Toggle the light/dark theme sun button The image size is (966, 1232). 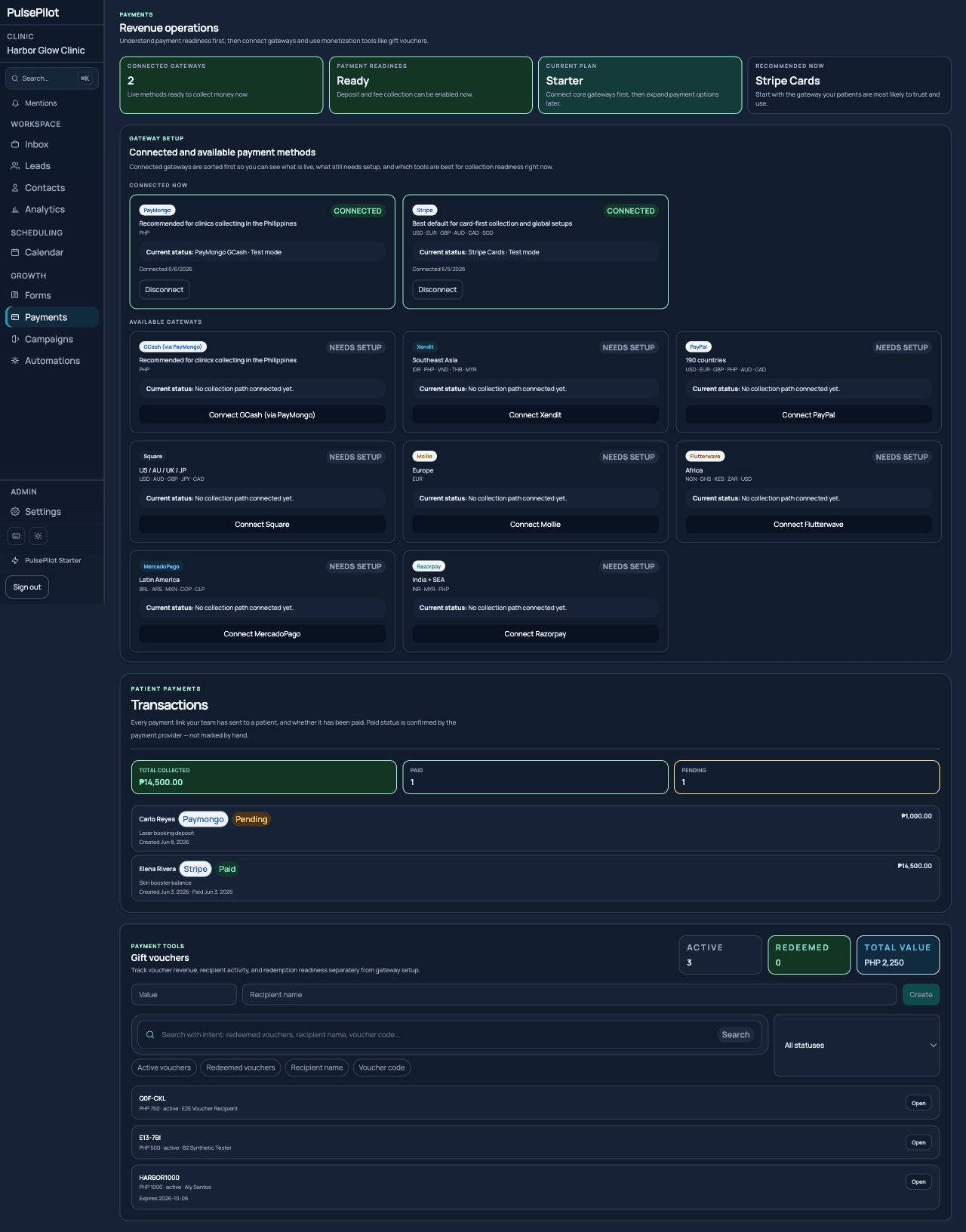38,536
